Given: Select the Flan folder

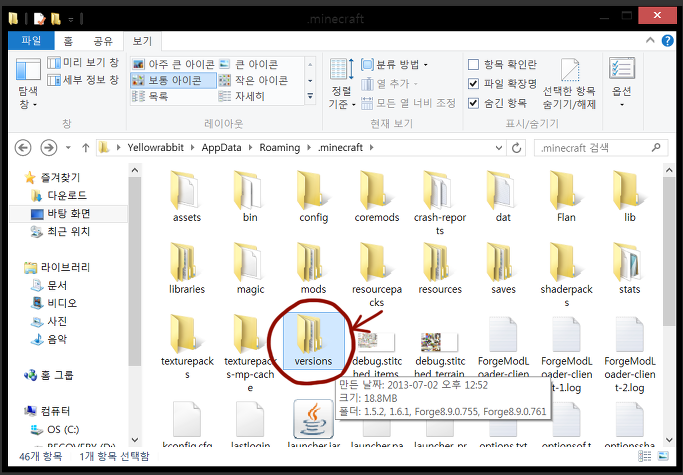Looking at the screenshot, I should tap(566, 196).
